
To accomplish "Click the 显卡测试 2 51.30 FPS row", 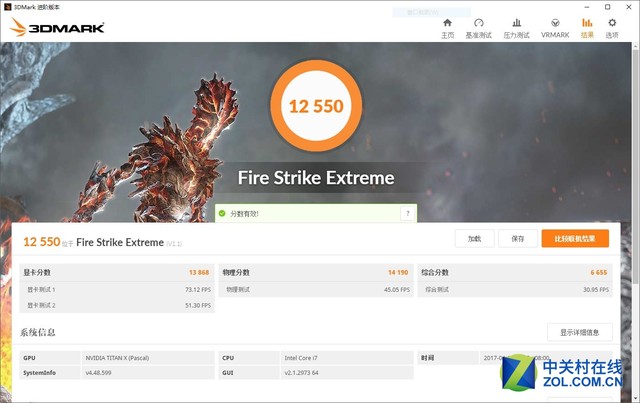I will [117, 305].
